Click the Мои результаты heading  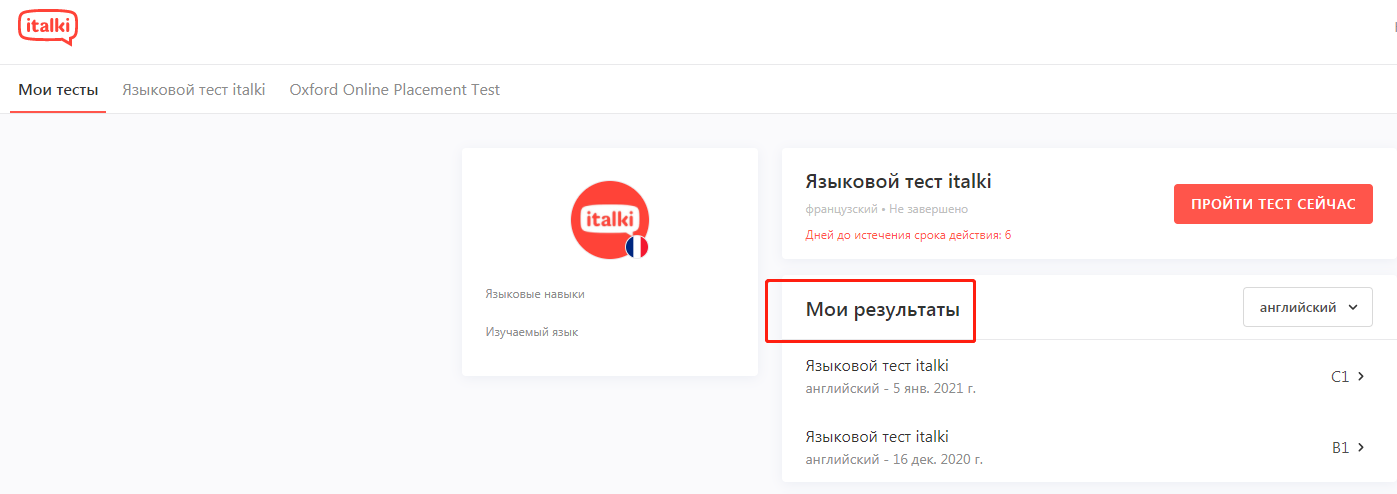(883, 310)
